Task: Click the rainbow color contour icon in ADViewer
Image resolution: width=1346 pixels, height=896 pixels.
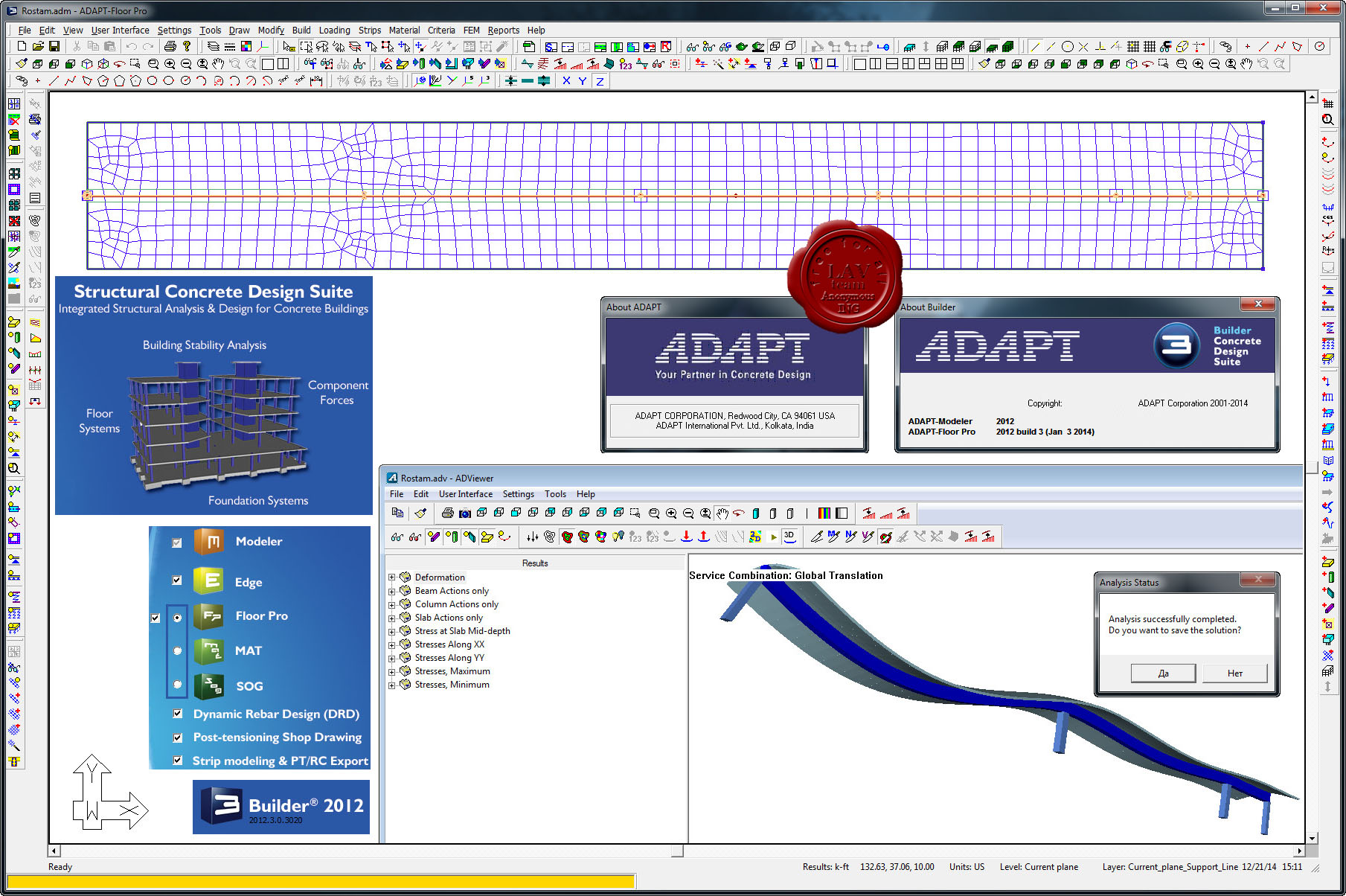Action: tap(824, 513)
